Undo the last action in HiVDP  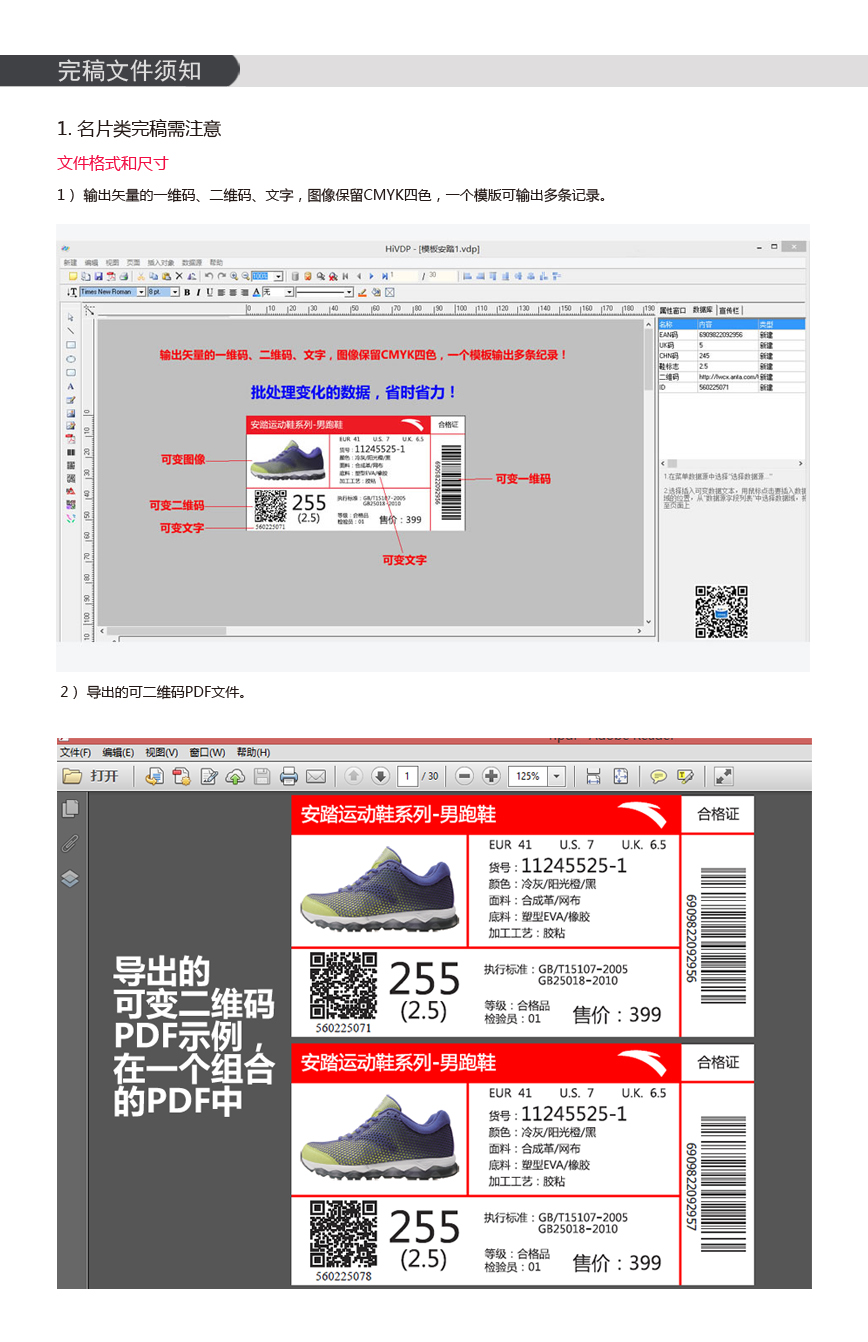coord(208,276)
